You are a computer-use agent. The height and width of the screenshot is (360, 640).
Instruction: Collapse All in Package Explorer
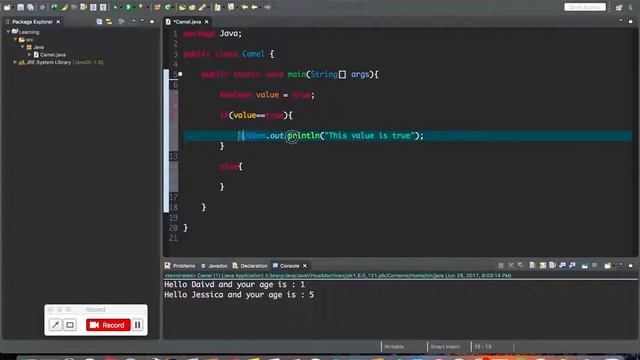point(99,21)
